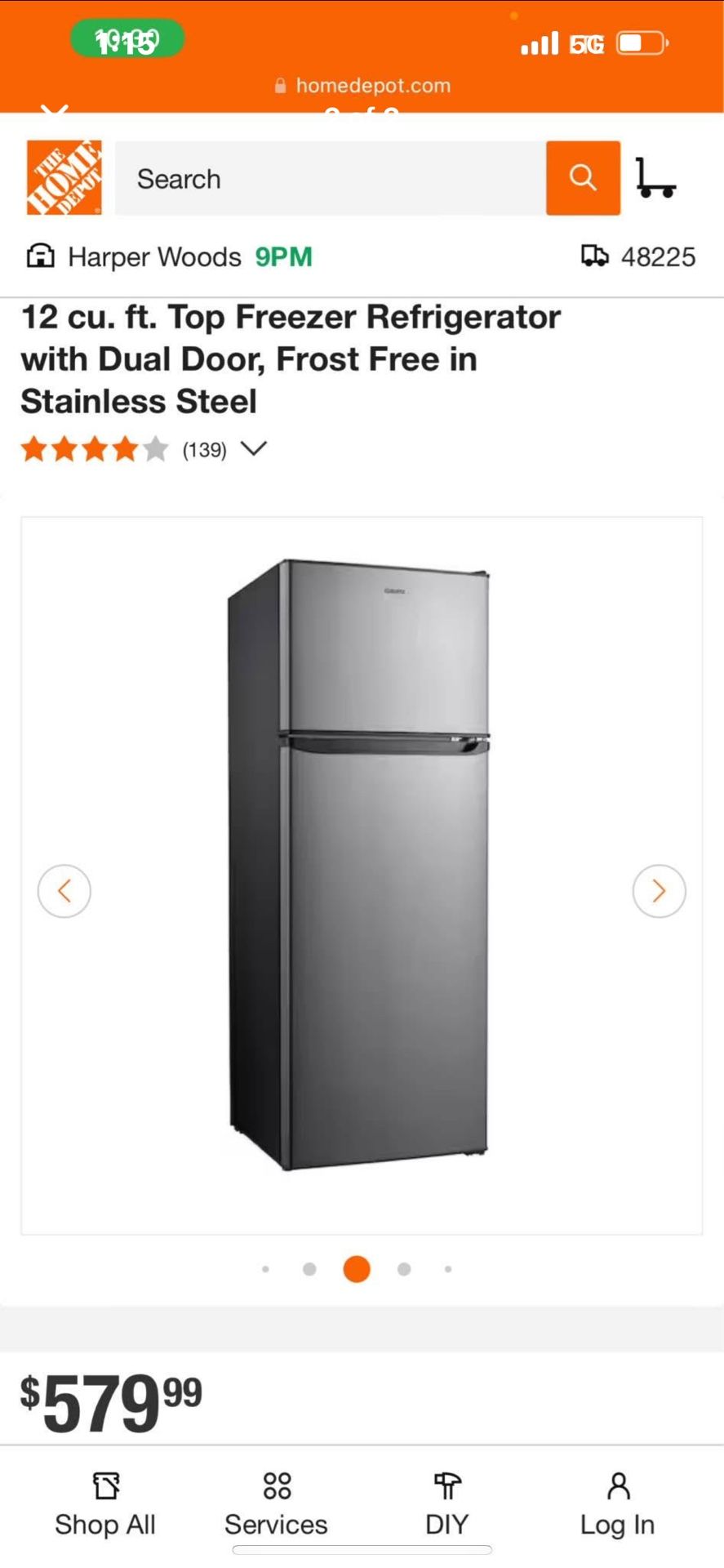
Task: Select the active orange carousel dot
Action: [x=357, y=1269]
